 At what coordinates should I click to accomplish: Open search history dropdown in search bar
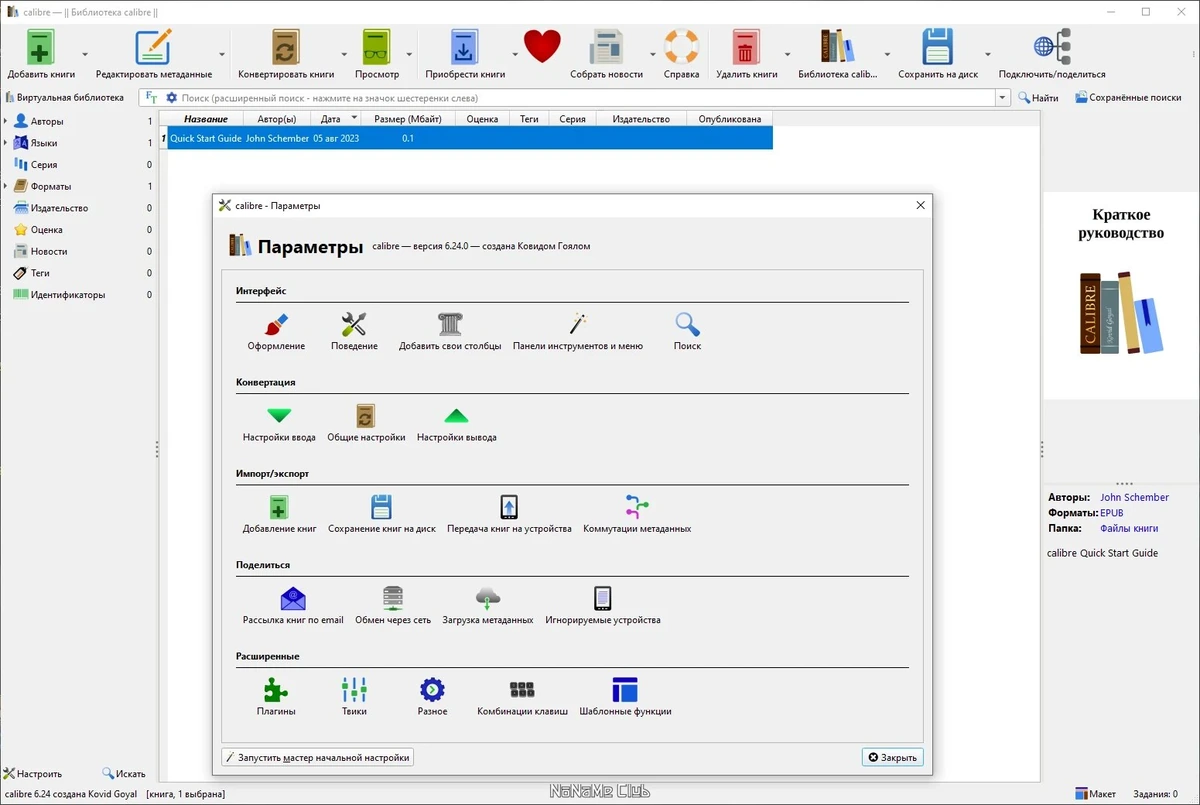click(1002, 98)
